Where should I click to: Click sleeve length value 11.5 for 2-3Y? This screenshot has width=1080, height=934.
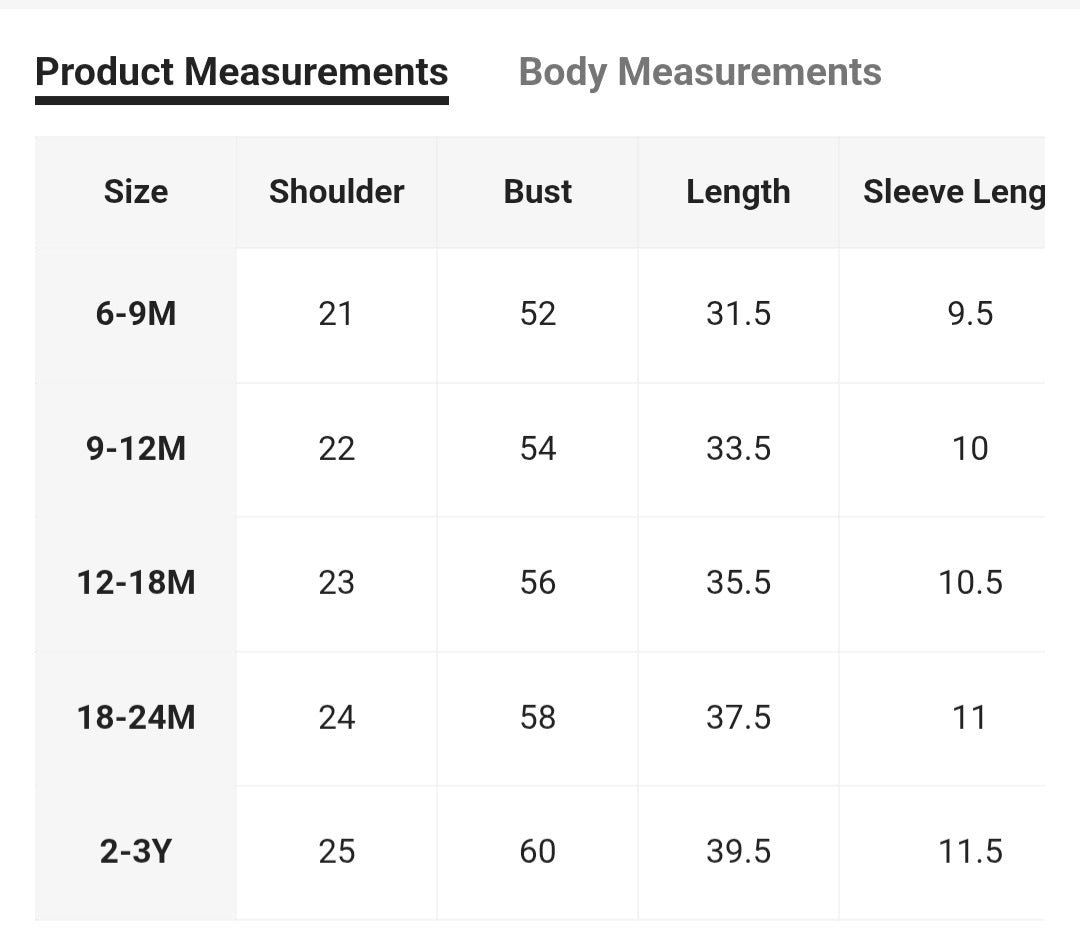point(970,851)
